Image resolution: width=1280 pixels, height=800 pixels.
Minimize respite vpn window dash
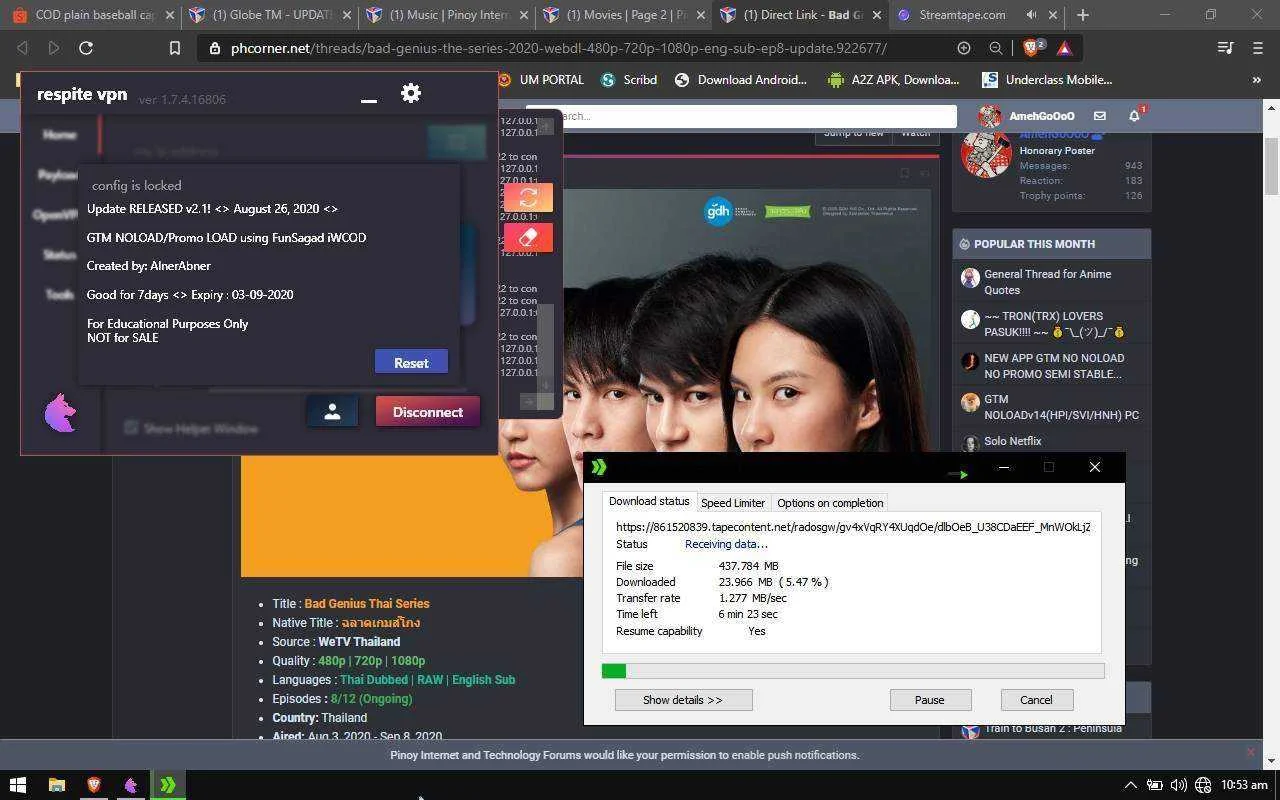[x=369, y=99]
